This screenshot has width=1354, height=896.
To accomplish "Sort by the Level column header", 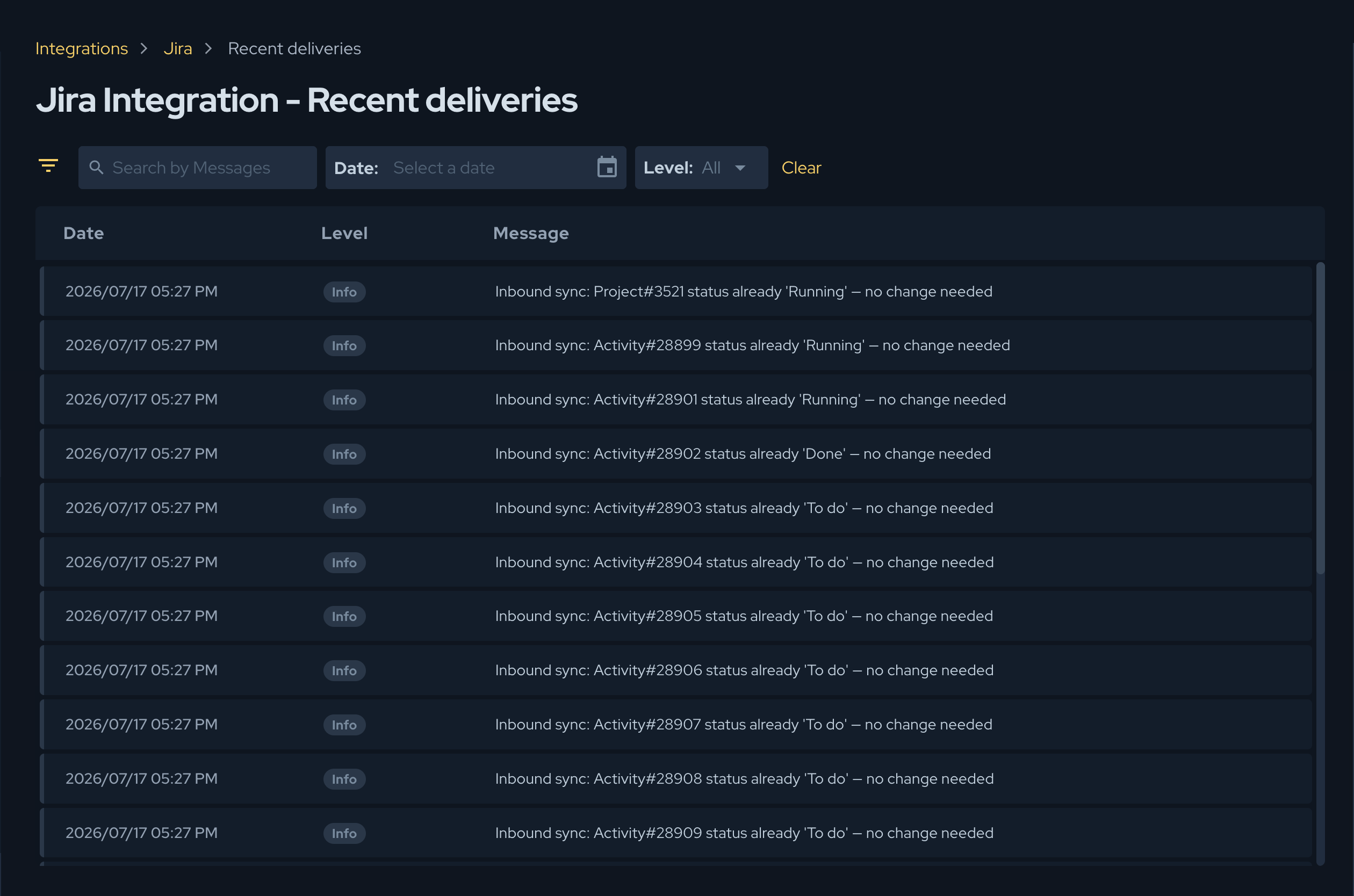I will pos(344,233).
